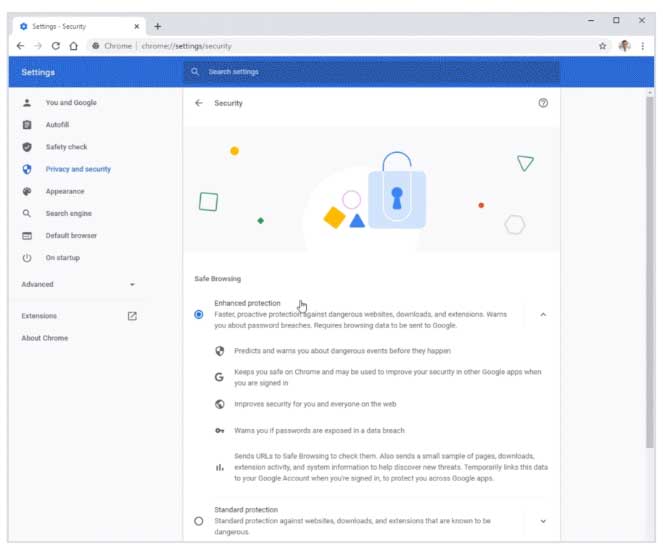Click the bar chart icon beside Sends URLs
The image size is (663, 558).
point(219,467)
